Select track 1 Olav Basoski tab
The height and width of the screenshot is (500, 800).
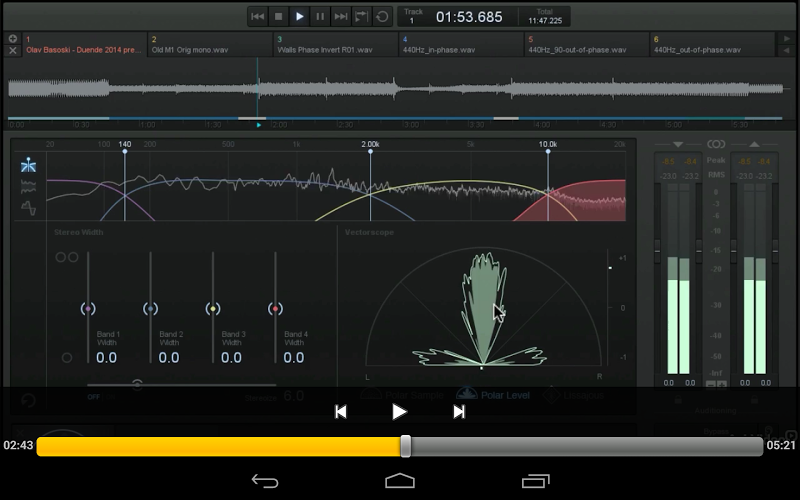tap(84, 44)
